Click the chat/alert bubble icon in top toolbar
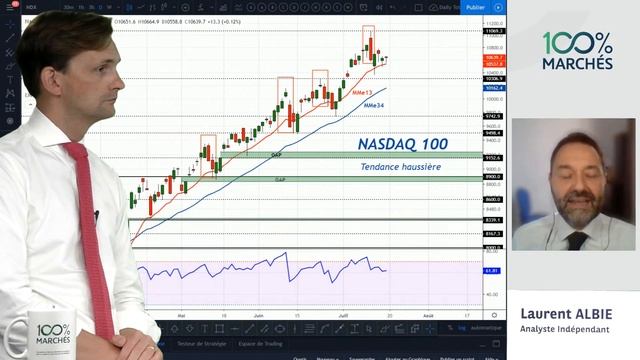 tap(363, 7)
